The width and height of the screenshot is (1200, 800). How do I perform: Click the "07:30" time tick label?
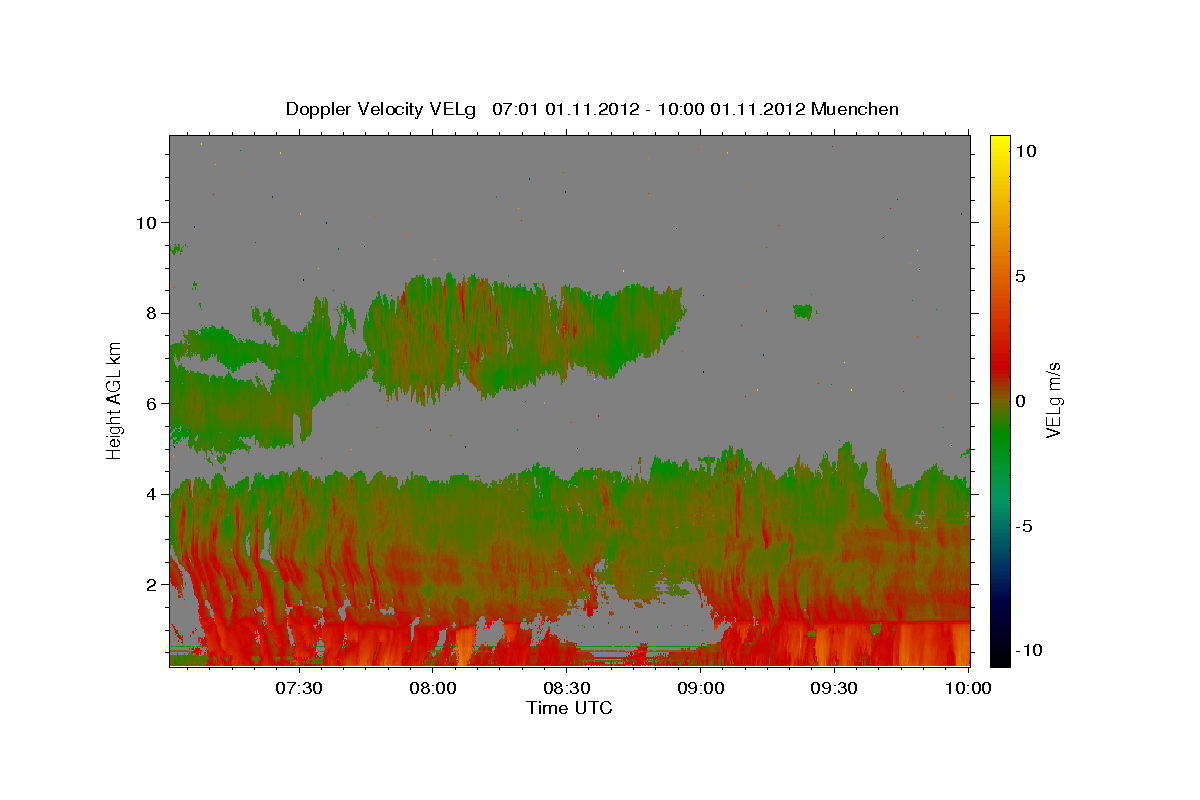pyautogui.click(x=299, y=688)
